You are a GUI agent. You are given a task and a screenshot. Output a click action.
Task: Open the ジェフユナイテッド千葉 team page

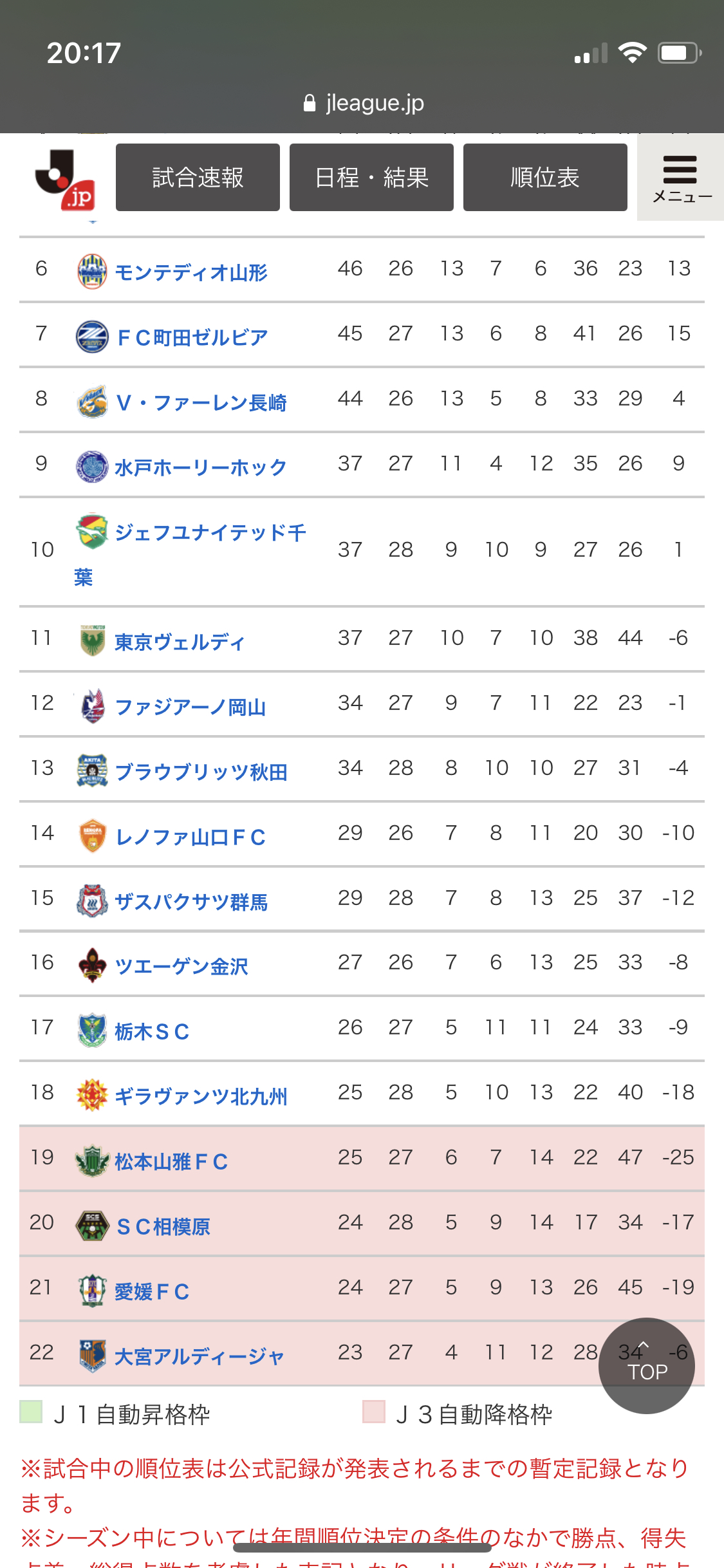coord(210,533)
